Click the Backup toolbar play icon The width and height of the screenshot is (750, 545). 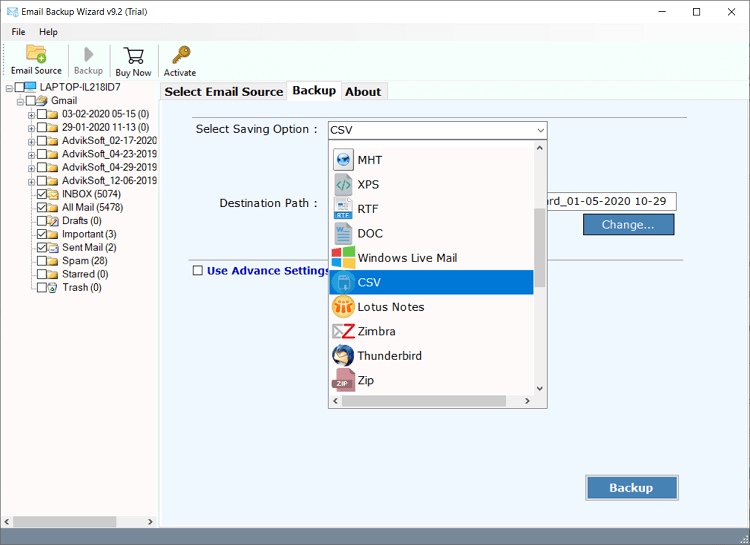tap(88, 54)
